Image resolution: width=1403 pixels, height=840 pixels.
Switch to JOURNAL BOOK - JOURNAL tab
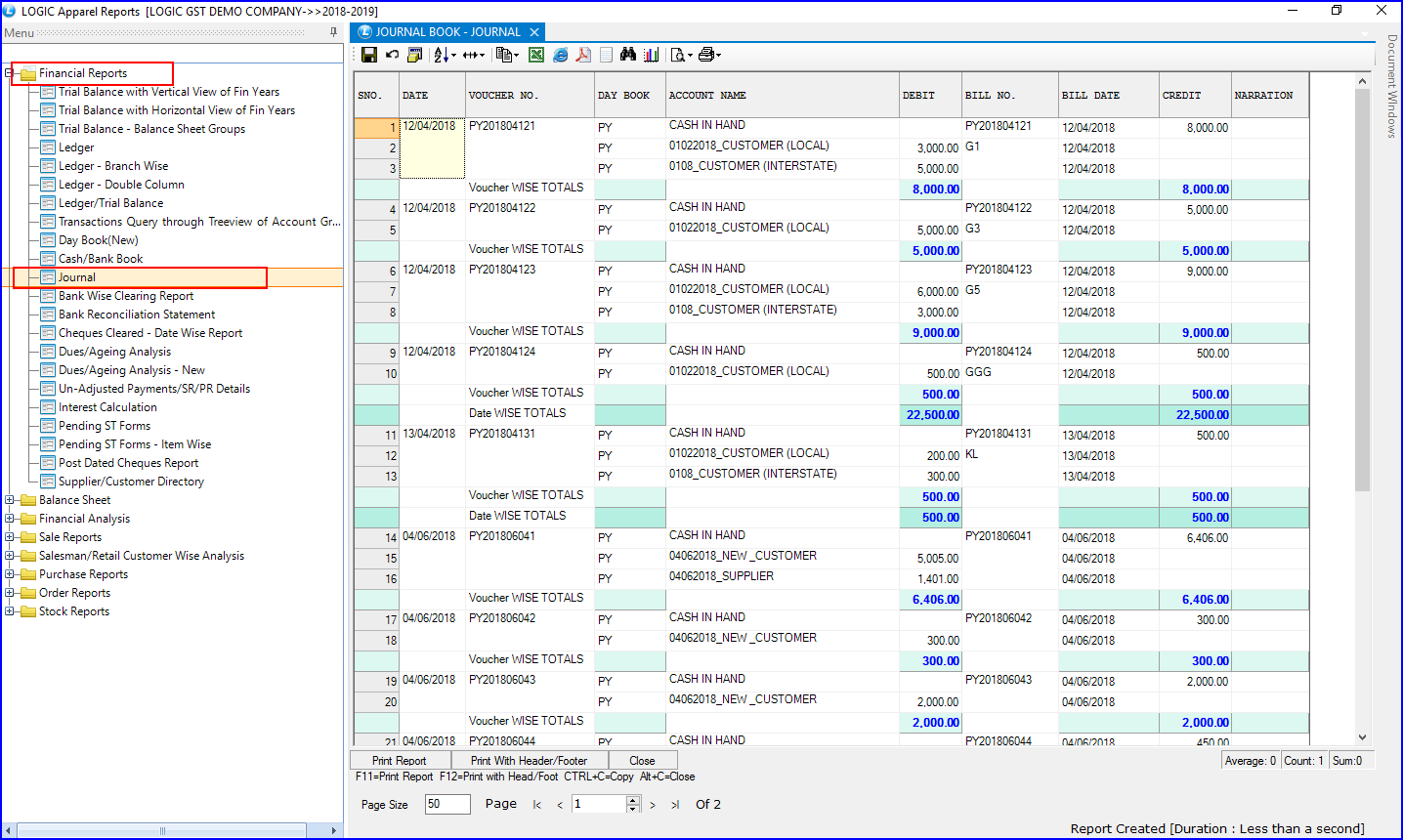(x=448, y=32)
